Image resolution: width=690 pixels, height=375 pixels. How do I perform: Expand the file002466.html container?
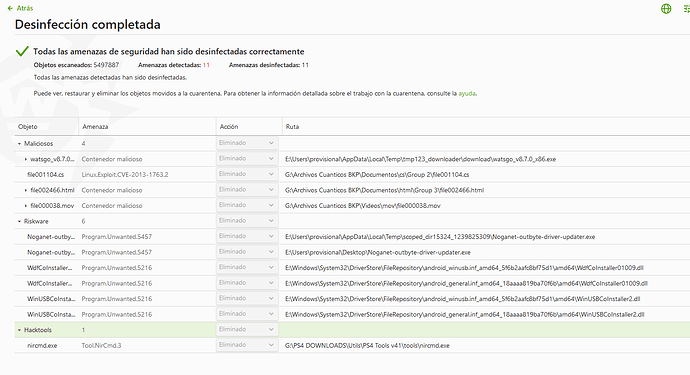point(26,190)
